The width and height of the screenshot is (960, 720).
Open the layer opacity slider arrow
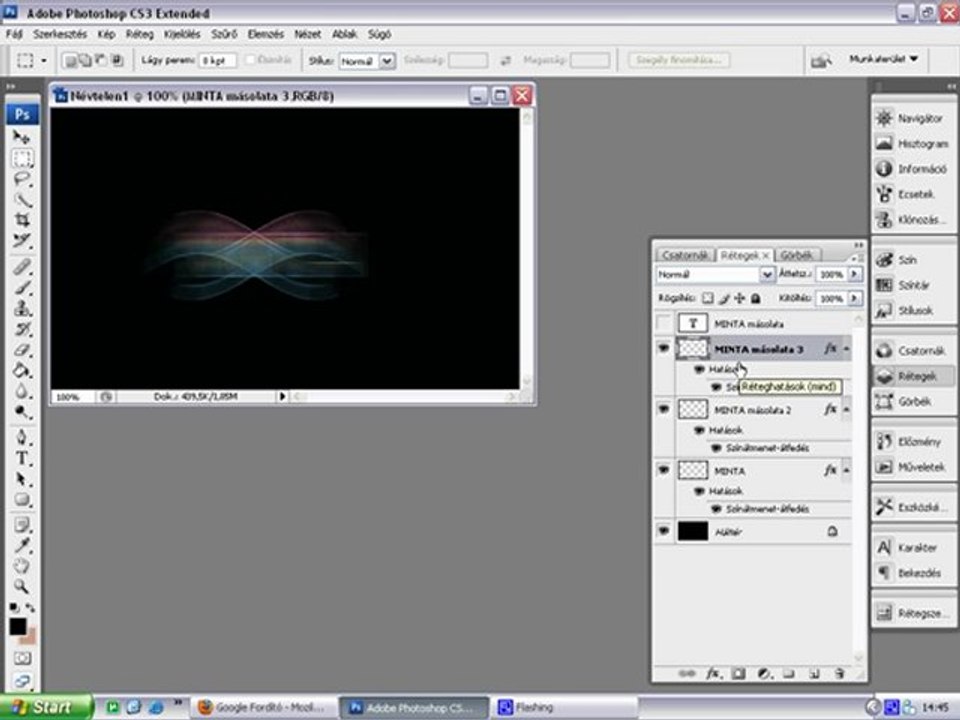click(854, 274)
